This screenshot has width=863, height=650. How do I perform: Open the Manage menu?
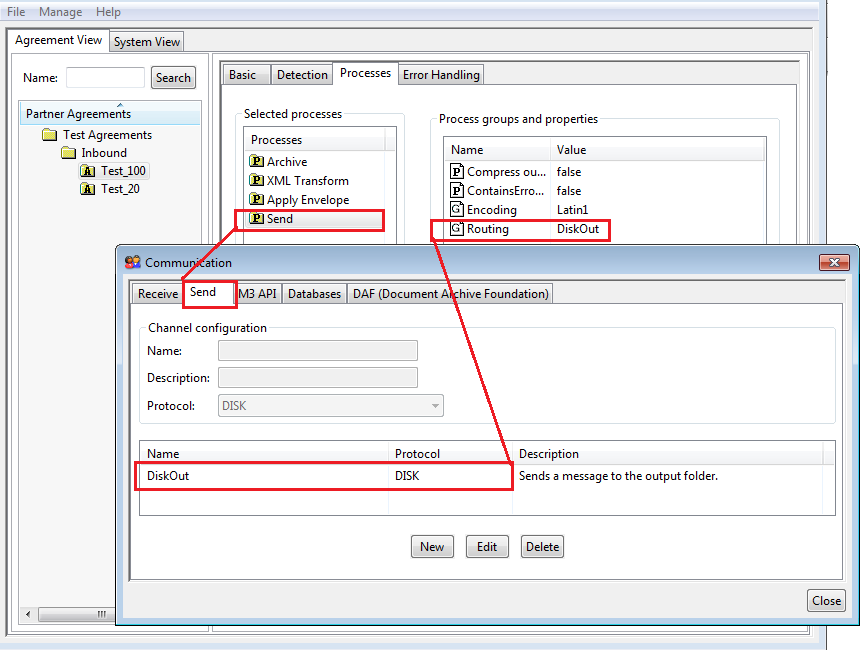click(60, 12)
